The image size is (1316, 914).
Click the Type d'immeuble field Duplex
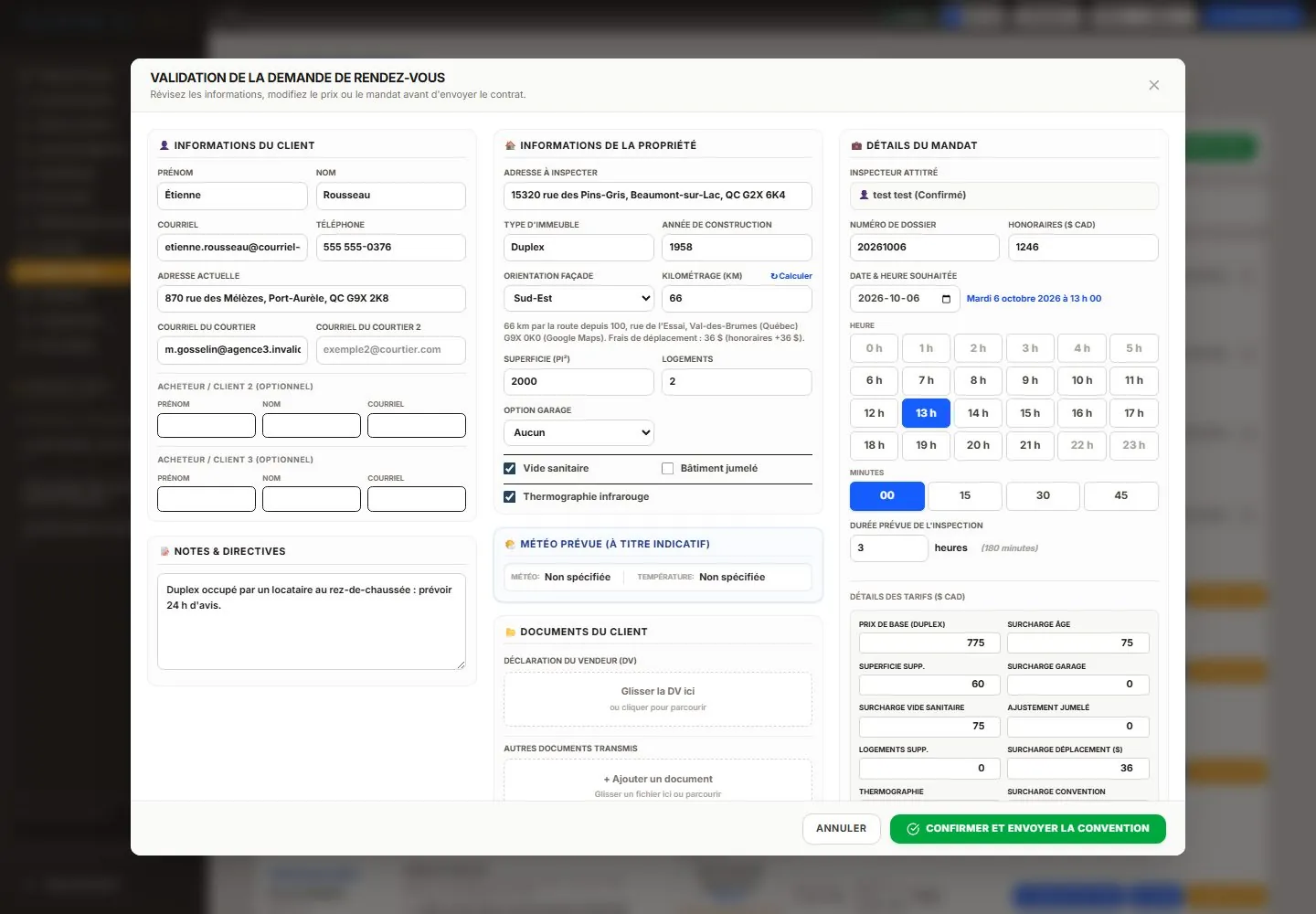578,247
